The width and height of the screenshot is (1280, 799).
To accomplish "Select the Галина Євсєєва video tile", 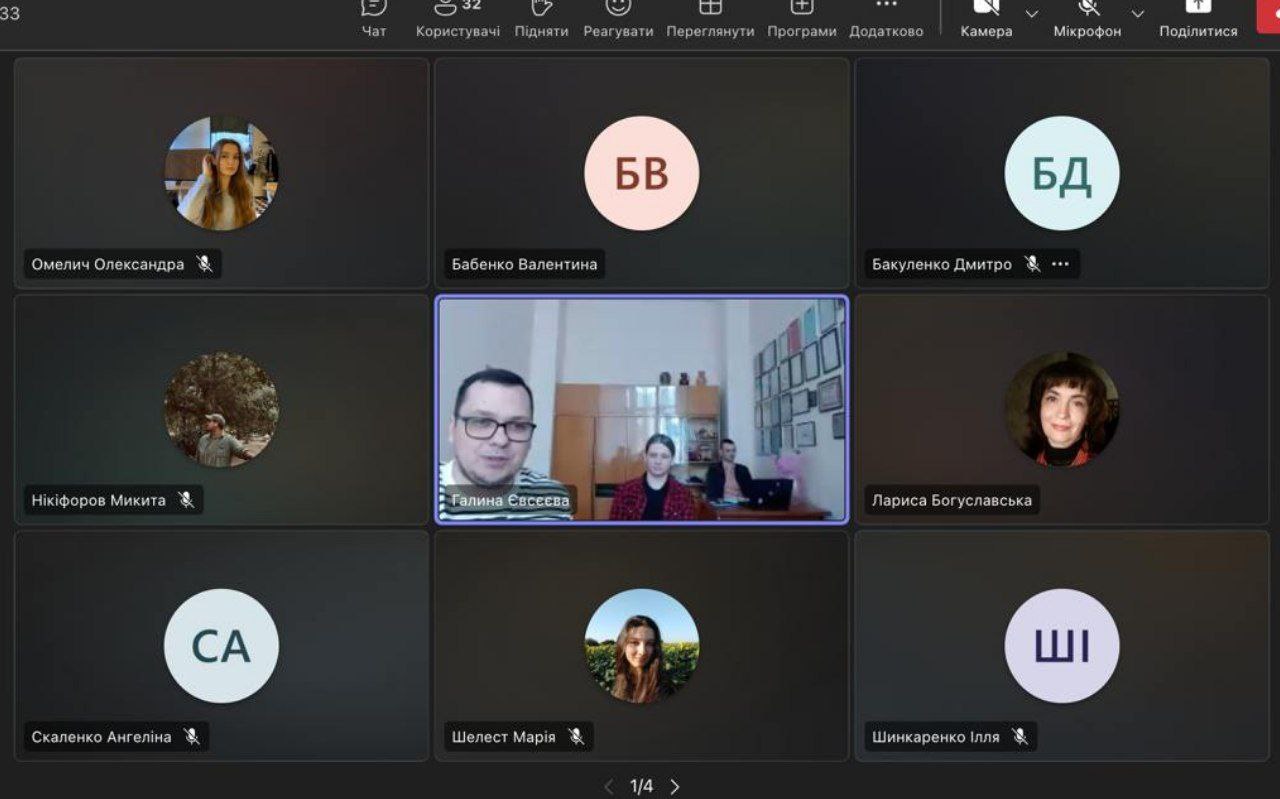I will pyautogui.click(x=641, y=409).
